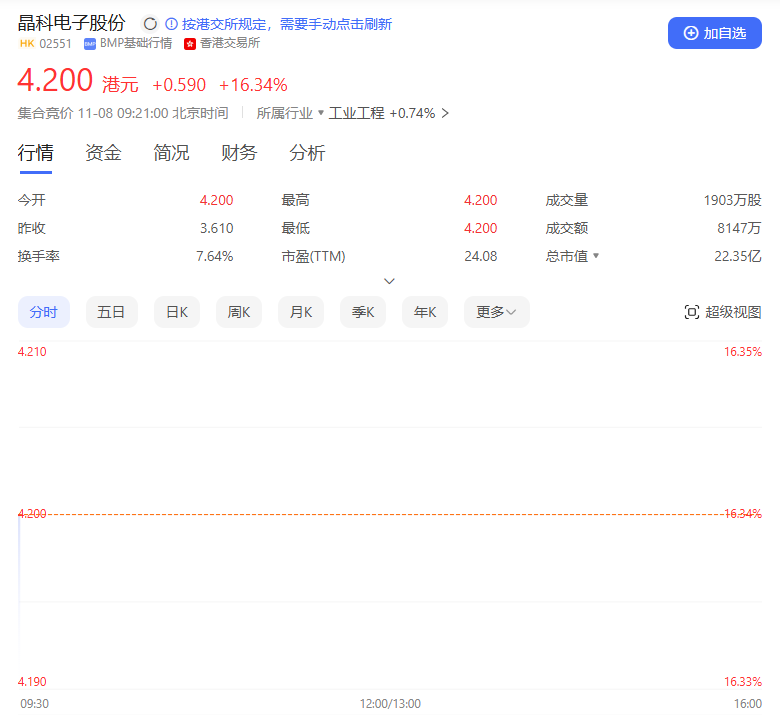This screenshot has width=780, height=715.
Task: Switch to the 资金 tab
Action: [103, 153]
